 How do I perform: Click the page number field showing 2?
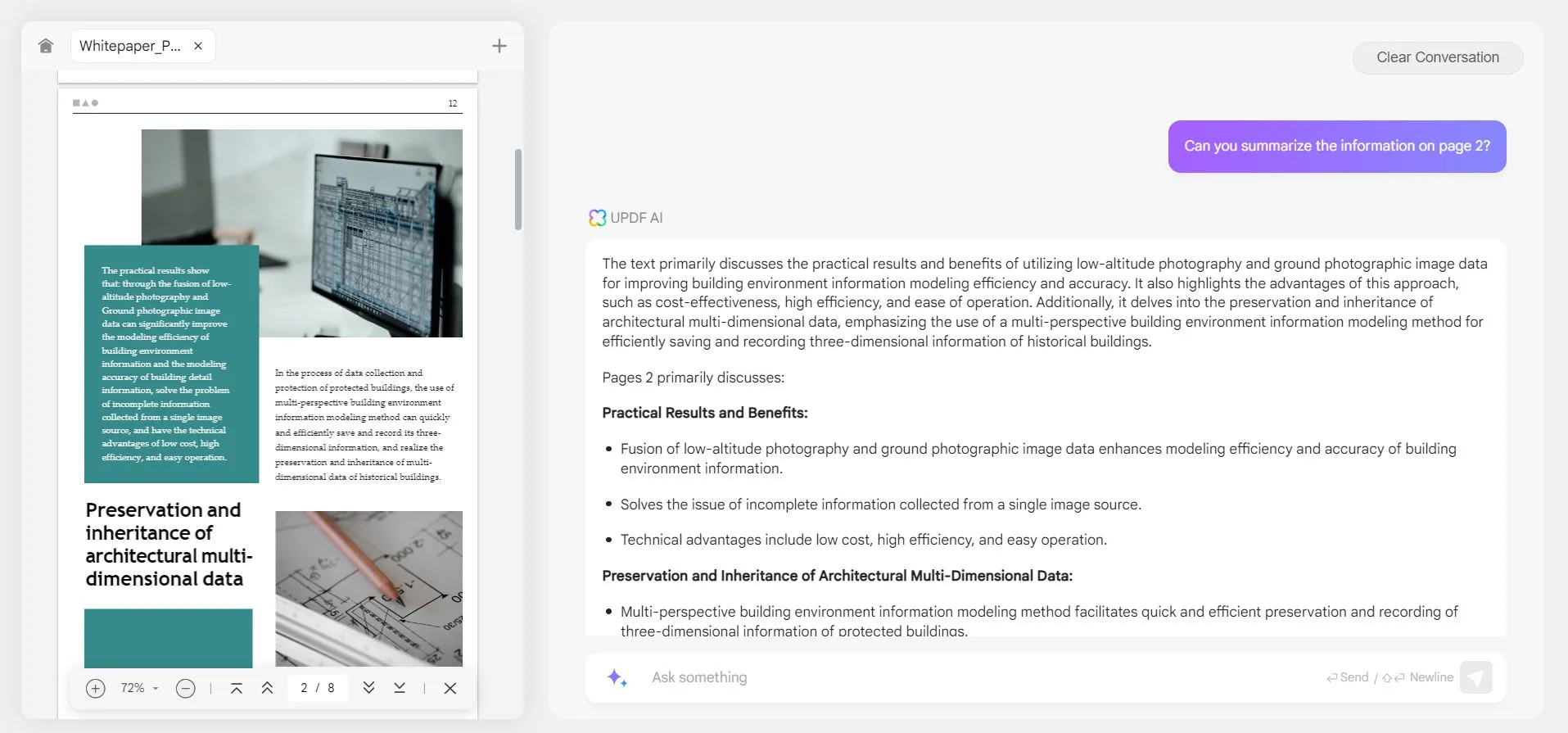[x=304, y=689]
